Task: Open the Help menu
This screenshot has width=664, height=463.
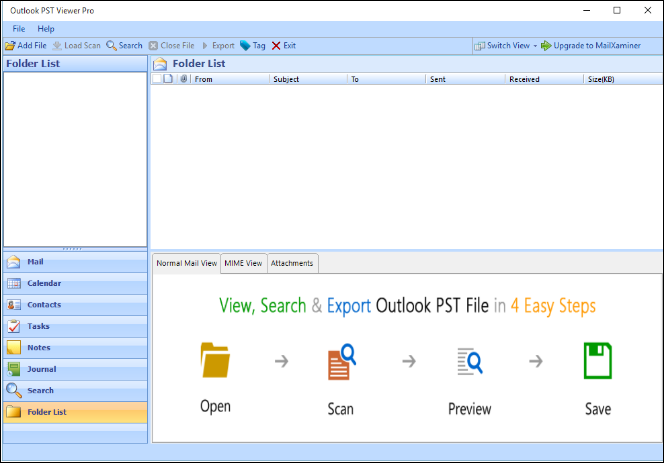Action: 46,29
